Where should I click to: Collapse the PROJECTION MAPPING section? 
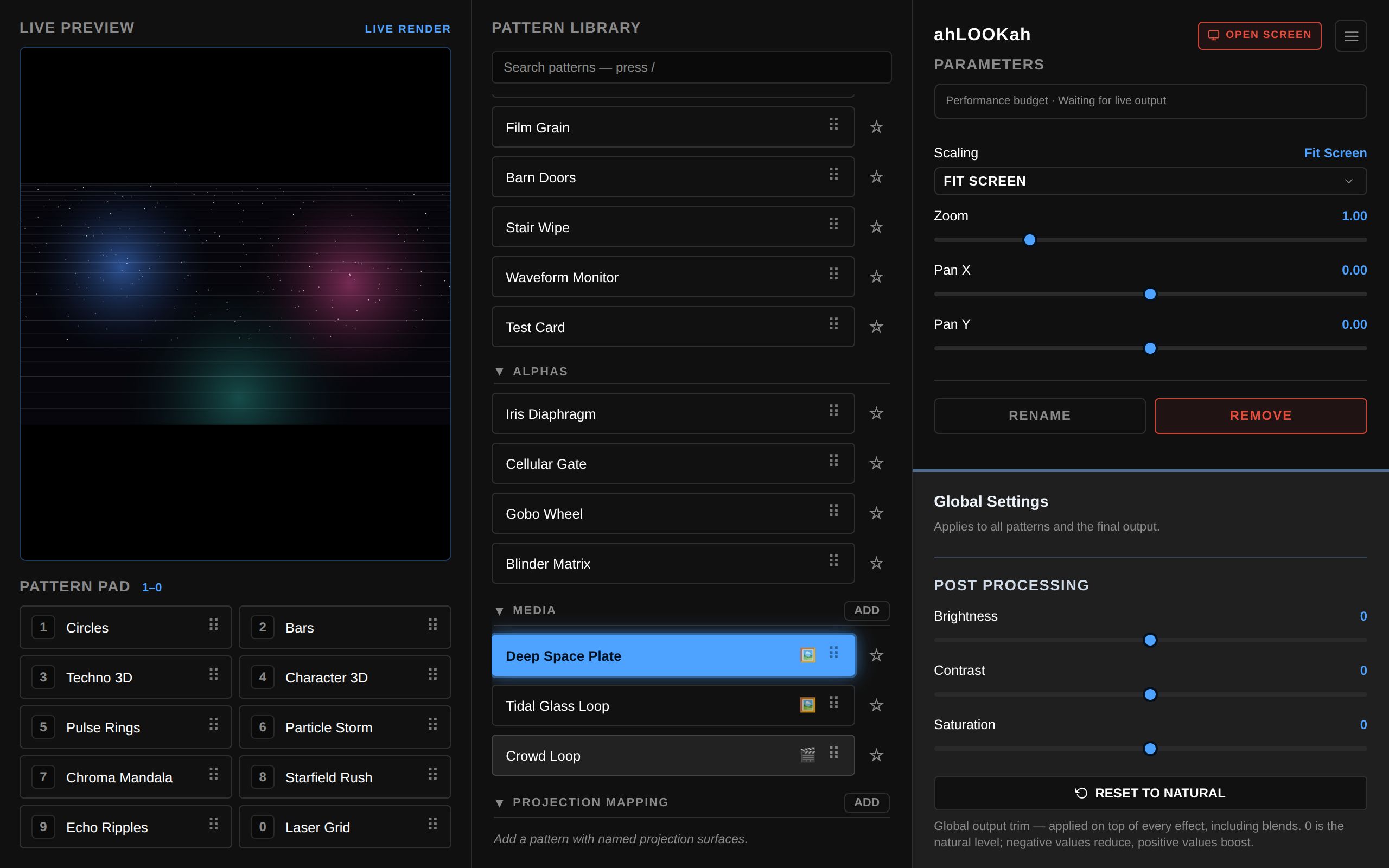tap(499, 803)
